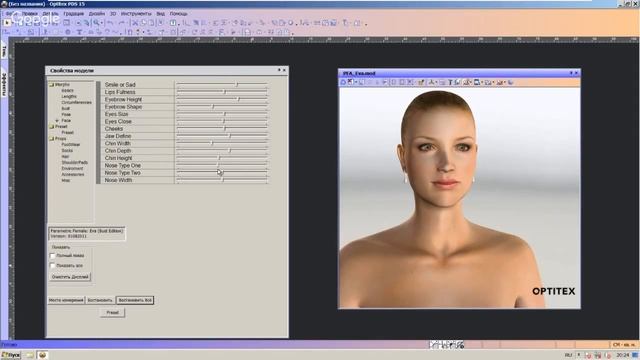The height and width of the screenshot is (360, 640).
Task: Click the Восстановить Всё button
Action: tap(135, 300)
